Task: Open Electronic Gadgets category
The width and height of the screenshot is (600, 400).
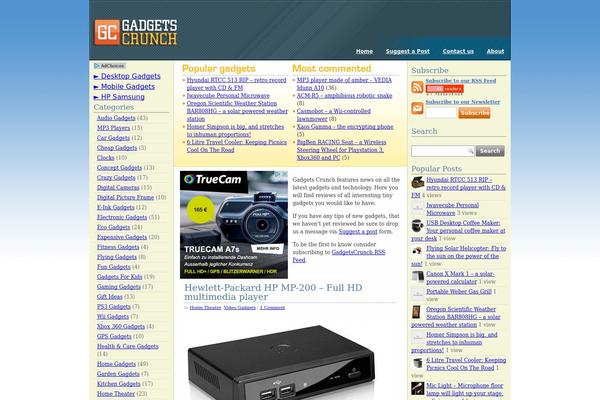Action: coord(122,217)
